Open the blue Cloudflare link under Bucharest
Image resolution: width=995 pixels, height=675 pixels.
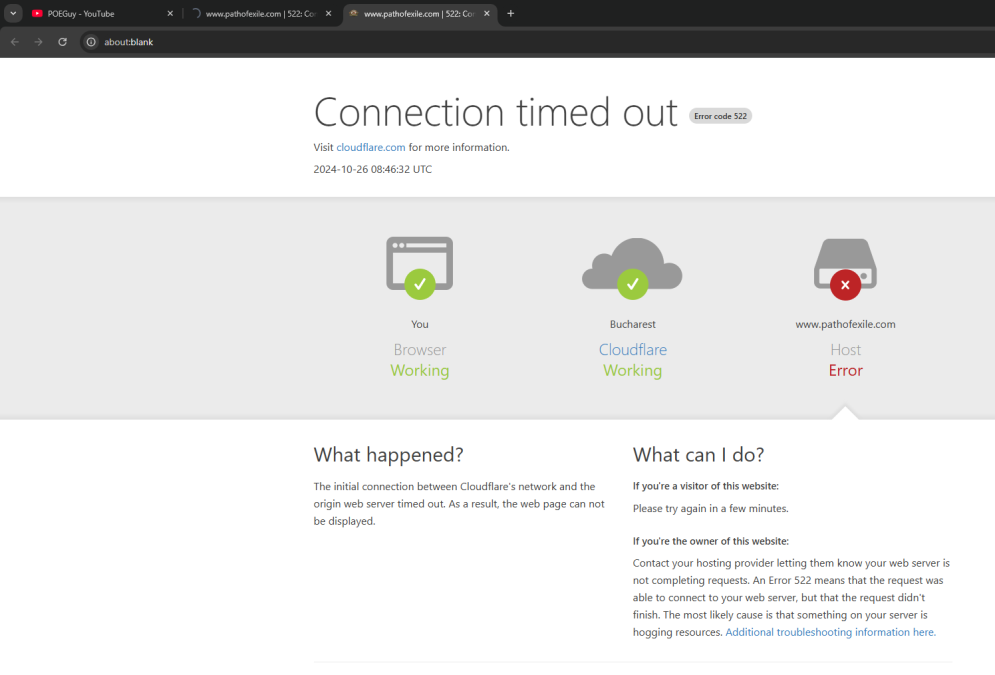tap(633, 350)
